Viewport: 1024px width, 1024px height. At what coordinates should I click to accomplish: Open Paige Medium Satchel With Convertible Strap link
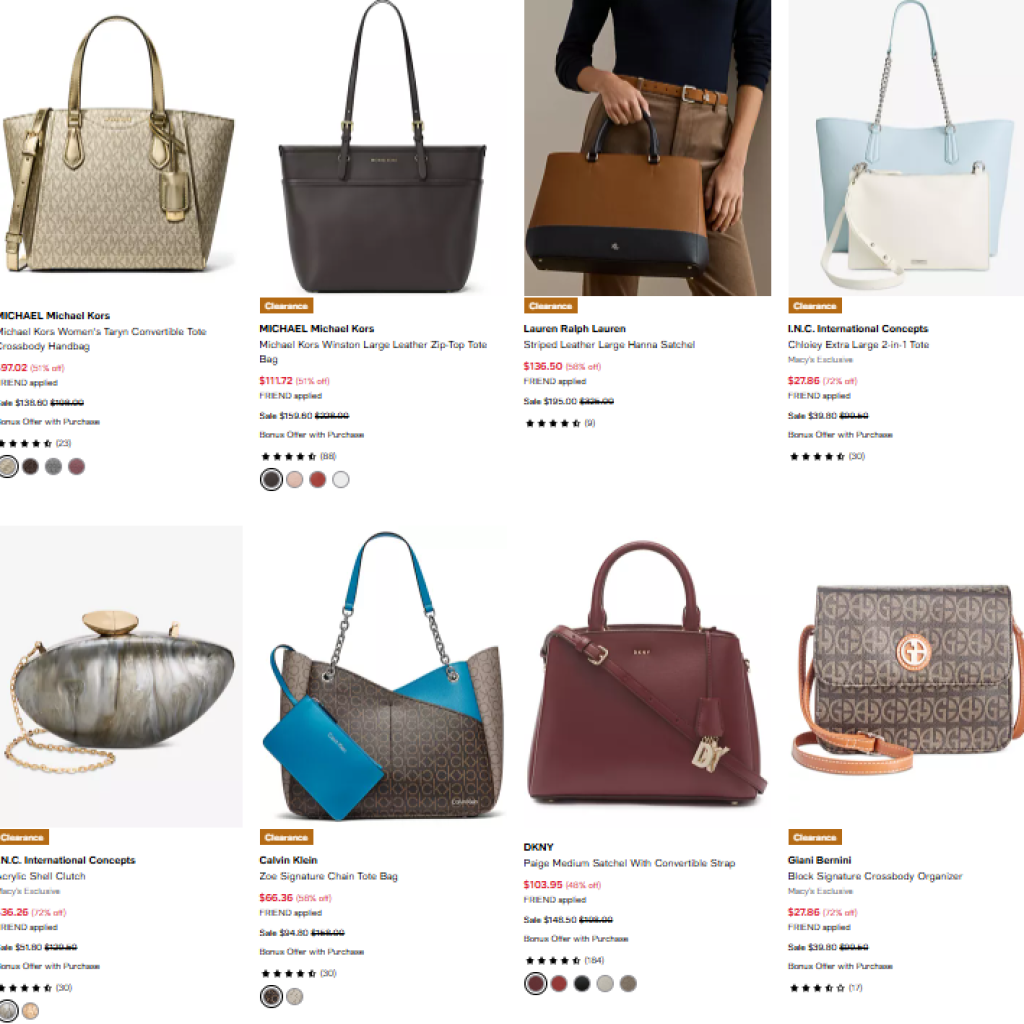coord(629,863)
